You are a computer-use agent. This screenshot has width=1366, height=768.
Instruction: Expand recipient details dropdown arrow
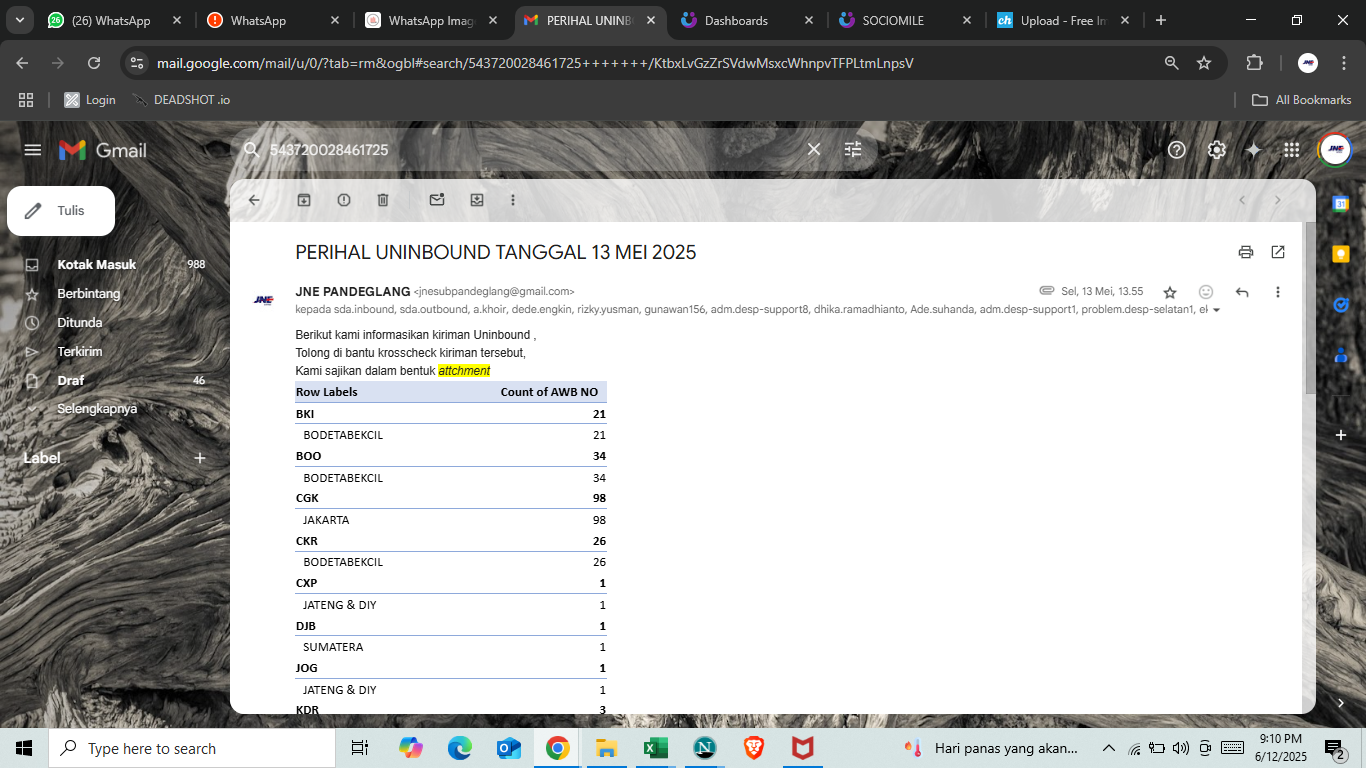(x=1216, y=310)
